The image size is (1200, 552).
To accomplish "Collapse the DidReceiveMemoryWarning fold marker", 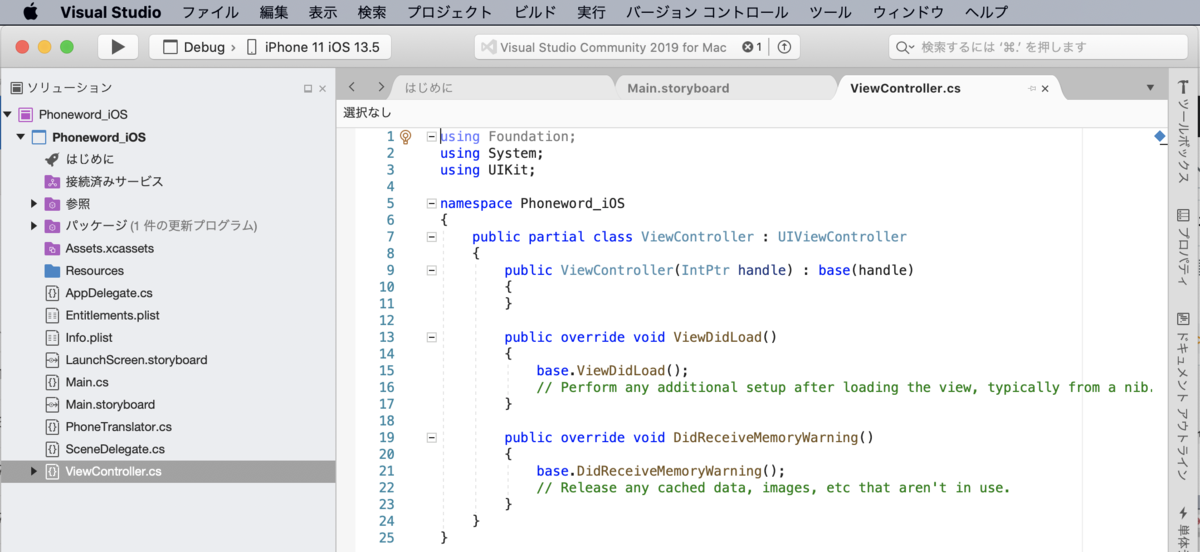I will tap(431, 437).
